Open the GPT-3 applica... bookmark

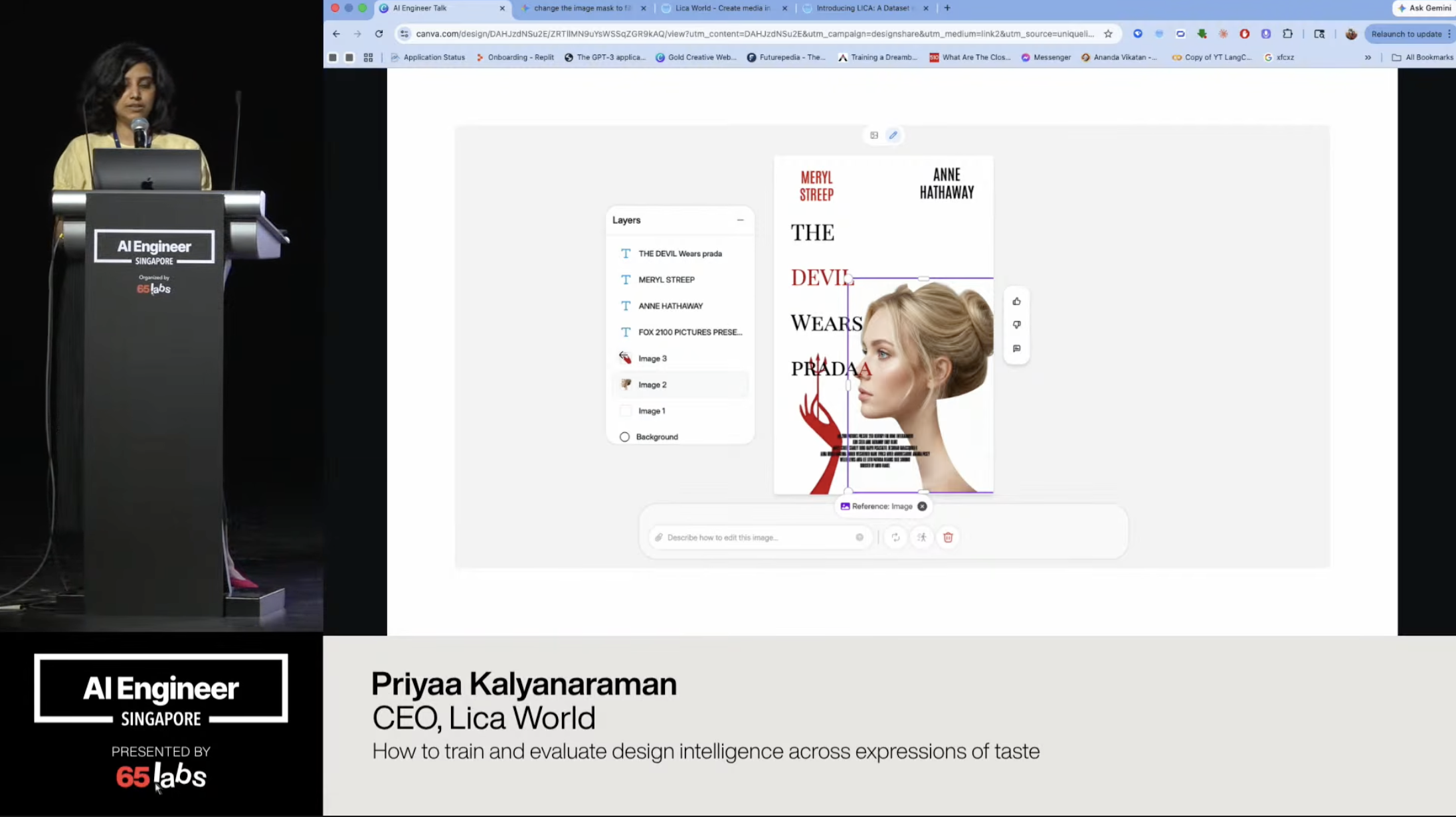(x=605, y=58)
